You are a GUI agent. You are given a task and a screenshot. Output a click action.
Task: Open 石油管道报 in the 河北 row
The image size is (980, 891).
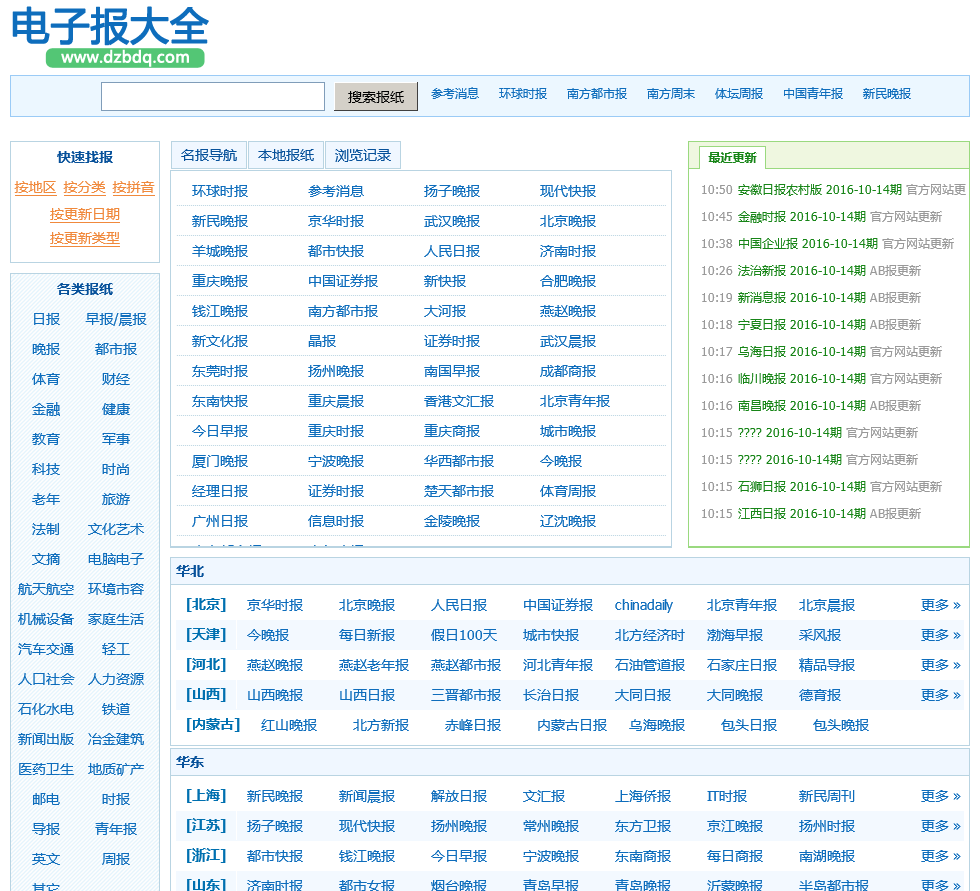point(650,665)
